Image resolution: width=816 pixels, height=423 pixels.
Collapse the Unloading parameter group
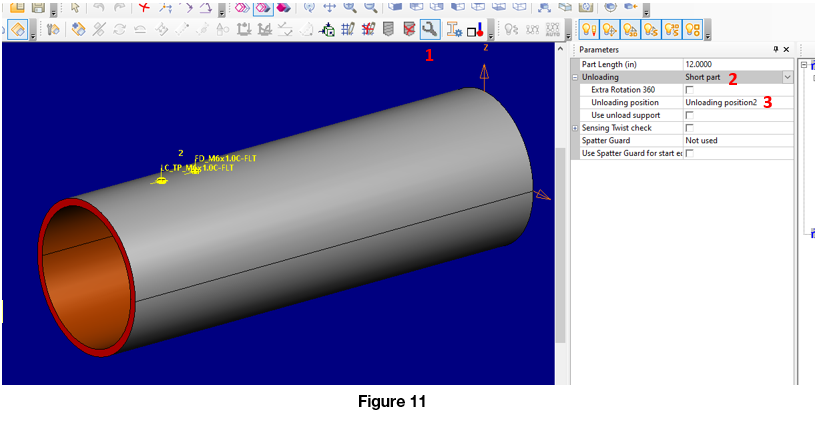[575, 77]
